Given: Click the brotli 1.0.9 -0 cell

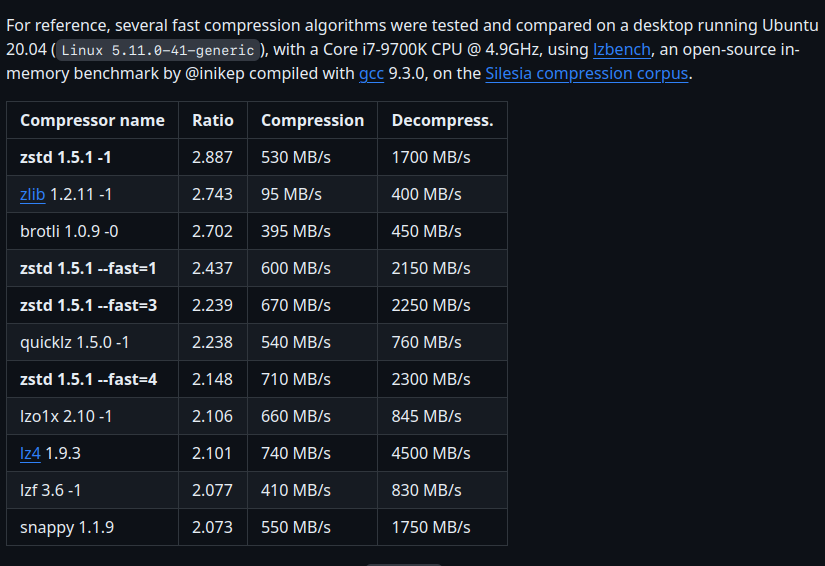Looking at the screenshot, I should coord(69,231).
